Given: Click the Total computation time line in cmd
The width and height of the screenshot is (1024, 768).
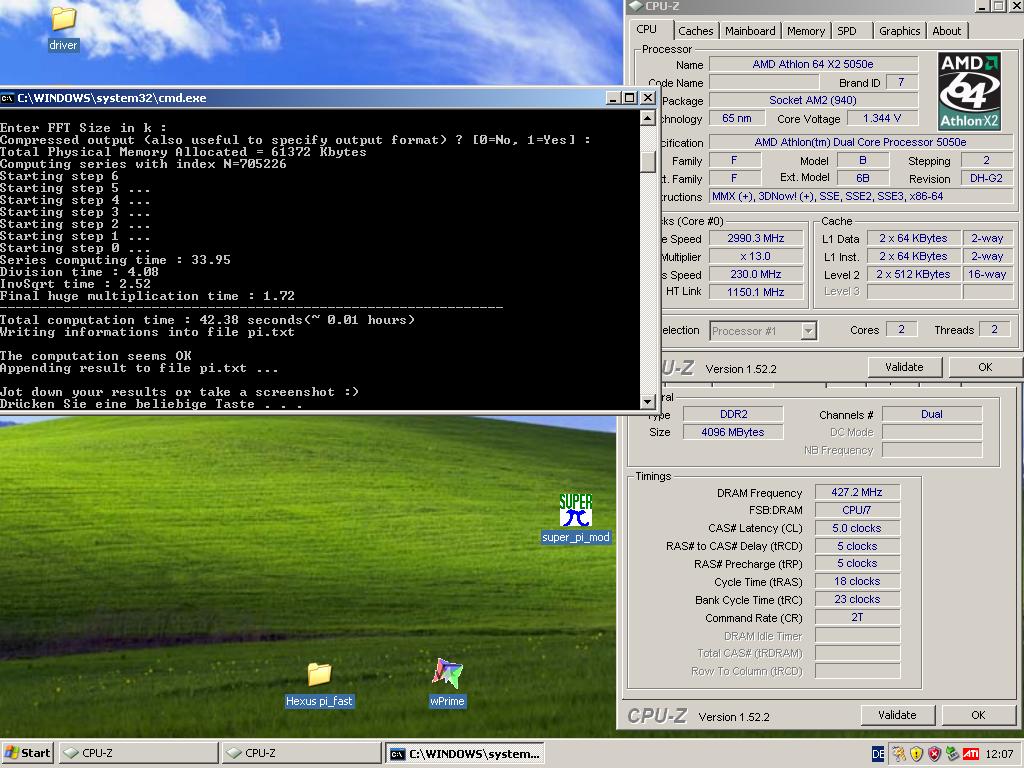Looking at the screenshot, I should (x=207, y=320).
